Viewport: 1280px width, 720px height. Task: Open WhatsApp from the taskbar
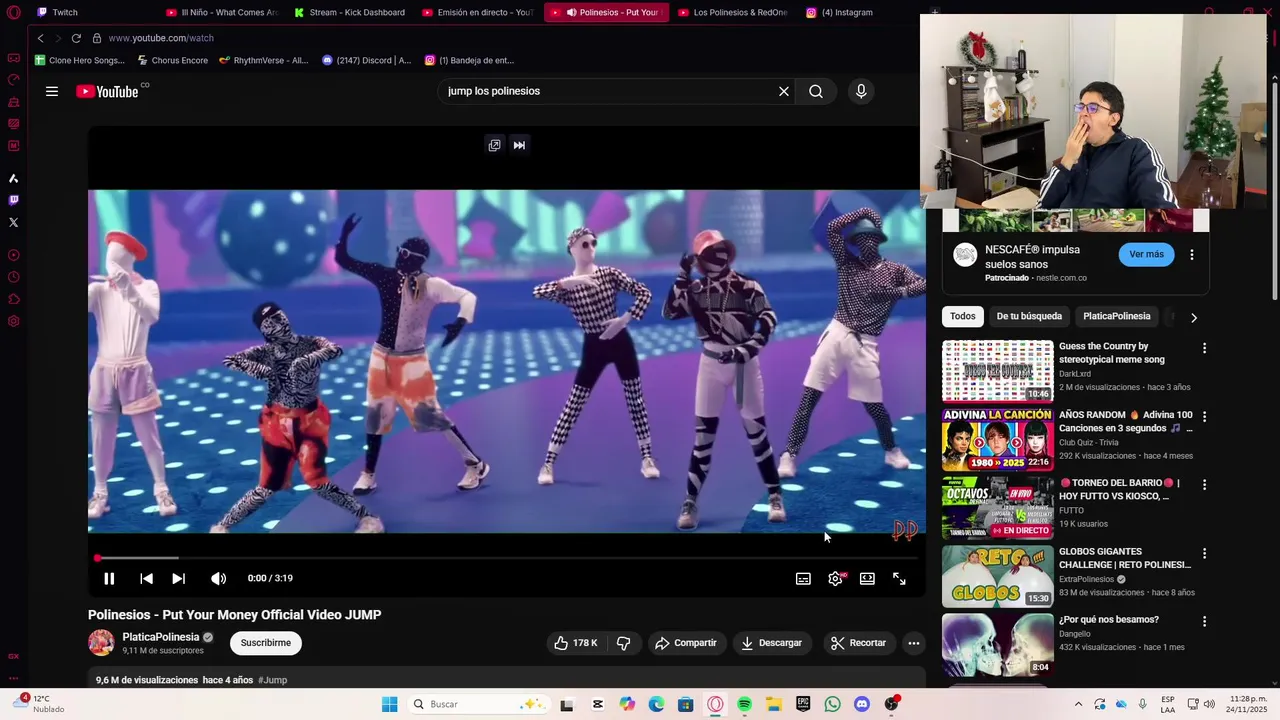[x=832, y=704]
